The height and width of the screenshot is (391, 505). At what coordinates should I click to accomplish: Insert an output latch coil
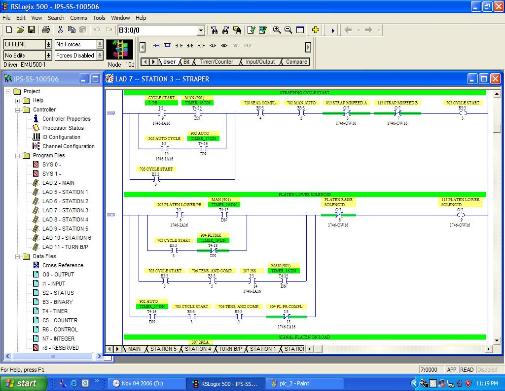point(213,46)
